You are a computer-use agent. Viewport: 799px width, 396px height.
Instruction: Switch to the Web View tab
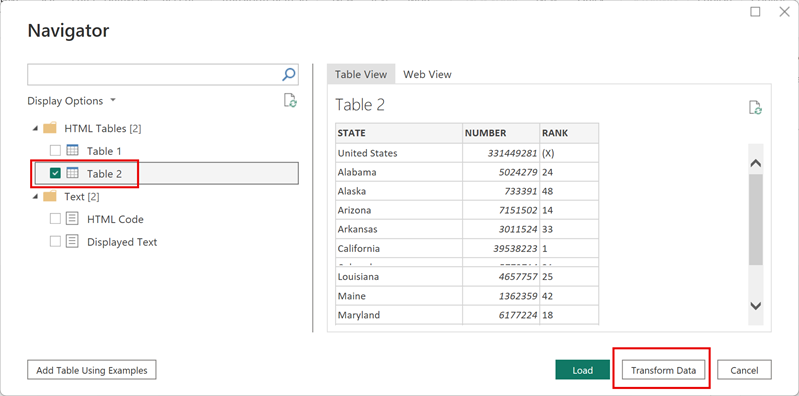click(427, 74)
